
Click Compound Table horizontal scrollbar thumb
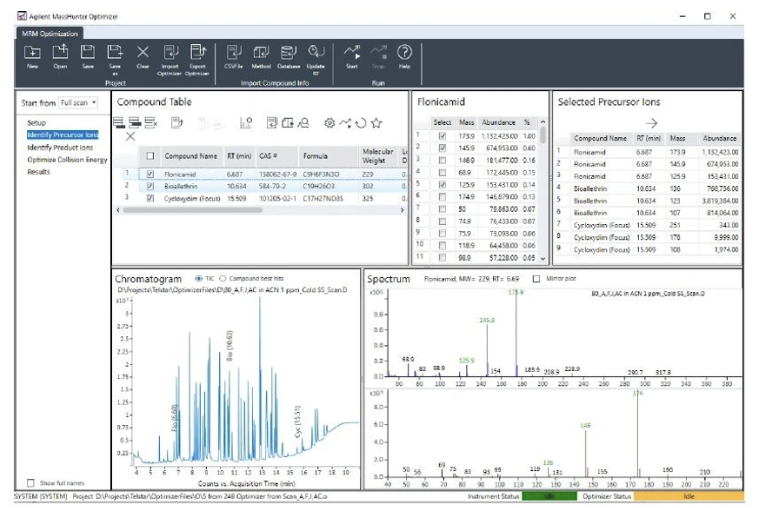point(192,210)
